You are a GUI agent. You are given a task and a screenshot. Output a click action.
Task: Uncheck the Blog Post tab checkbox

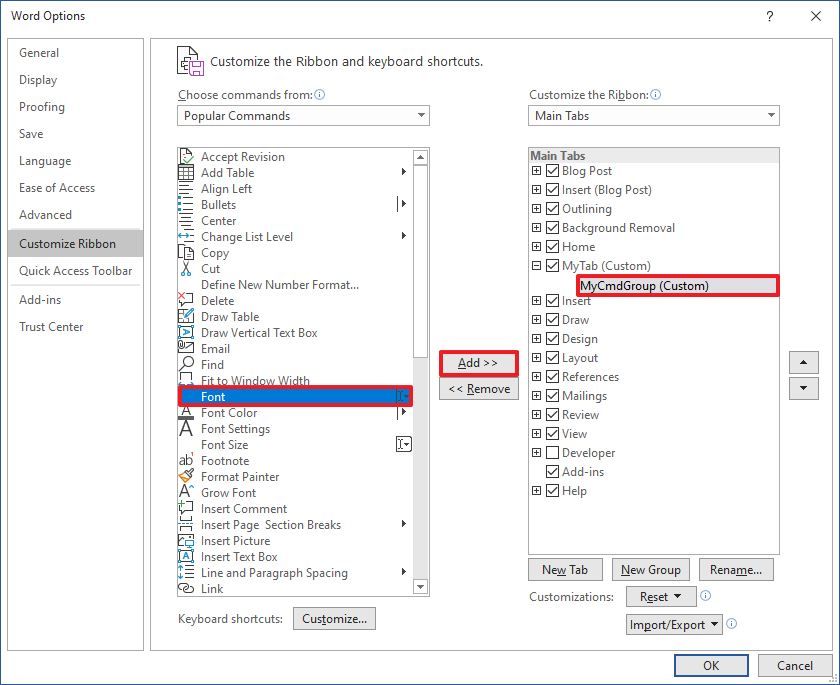tap(551, 170)
